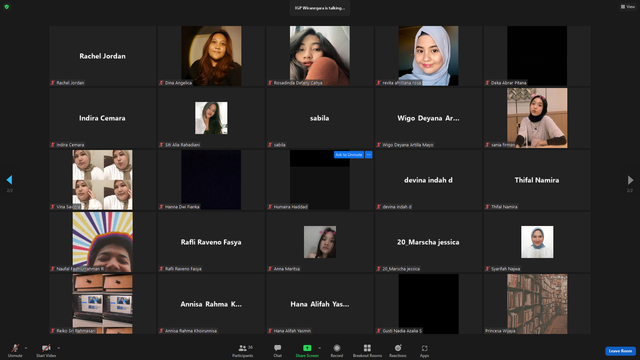Select Princesa Wijaya's bookshelf tile

[537, 304]
